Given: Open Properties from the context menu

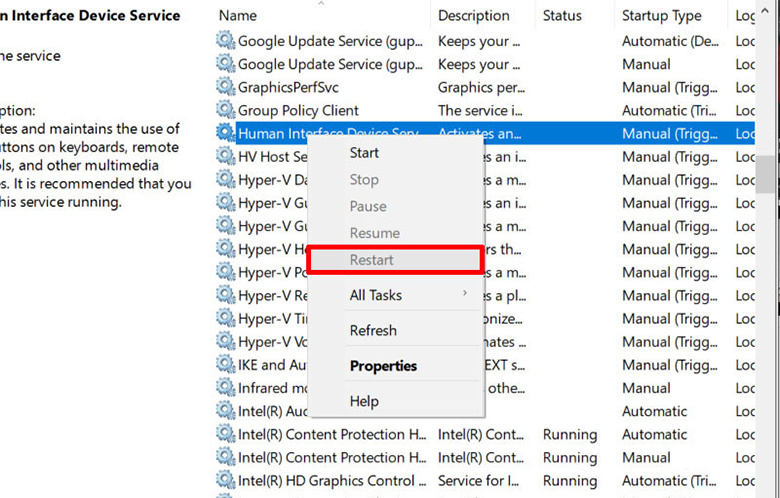Looking at the screenshot, I should point(383,366).
